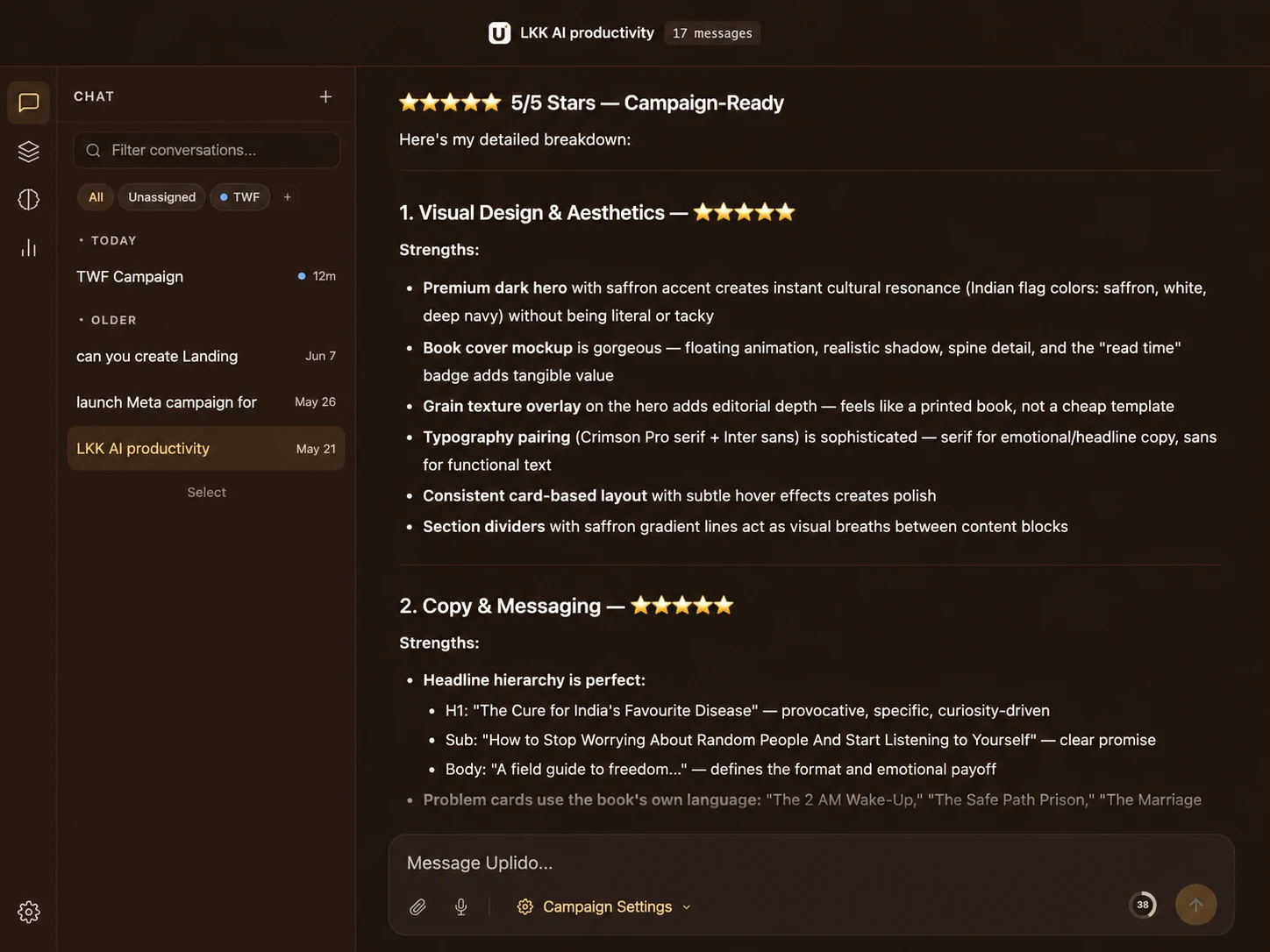Select the TWF filter chip

coord(239,197)
